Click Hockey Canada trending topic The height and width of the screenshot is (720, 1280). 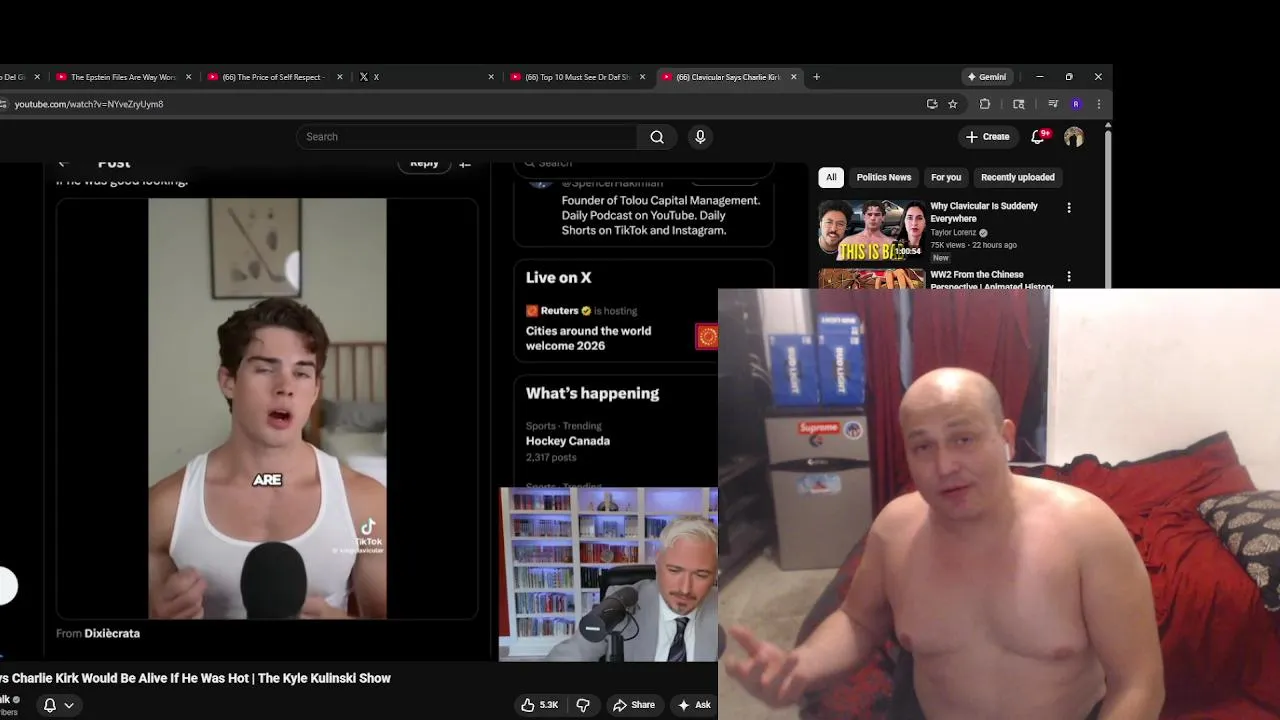coord(568,441)
